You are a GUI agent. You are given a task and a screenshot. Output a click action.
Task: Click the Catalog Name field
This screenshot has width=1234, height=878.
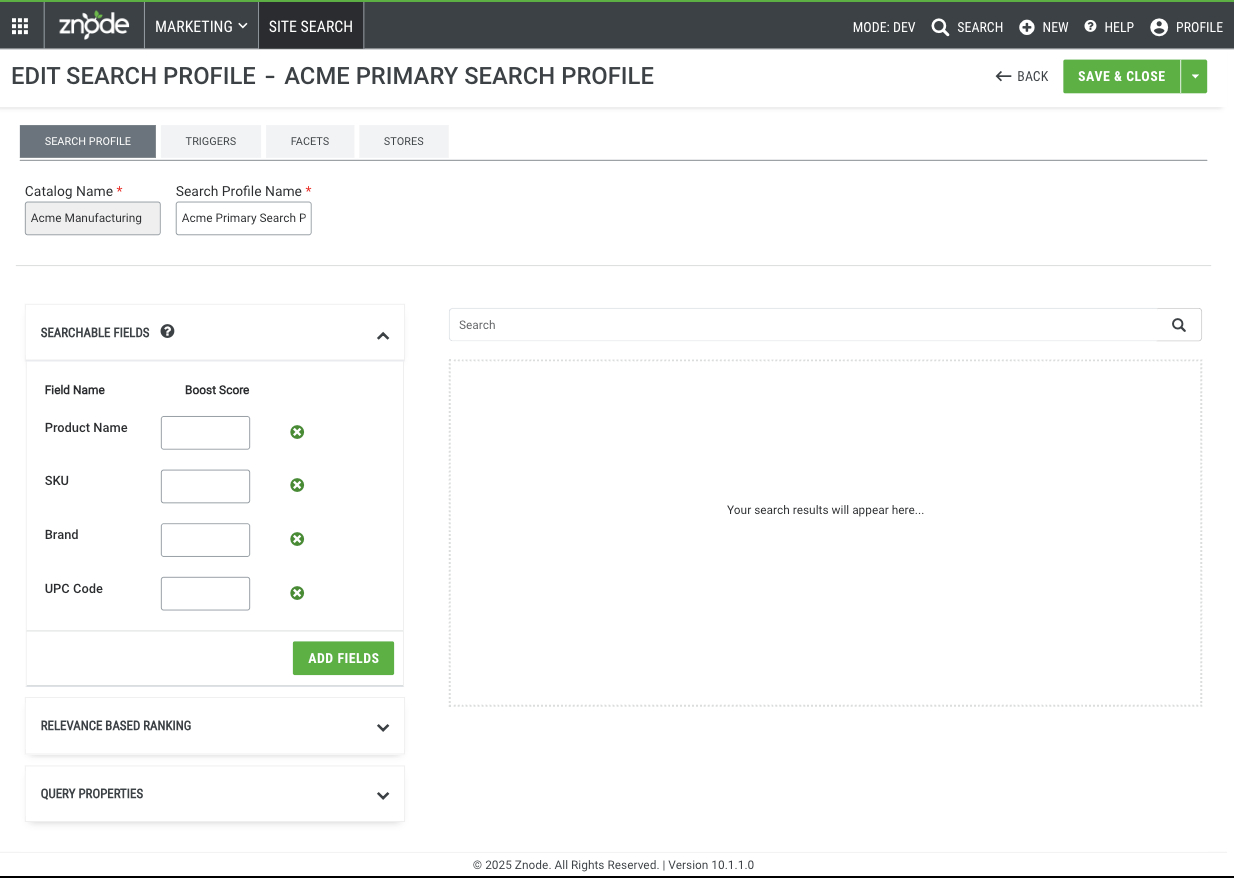pyautogui.click(x=93, y=218)
